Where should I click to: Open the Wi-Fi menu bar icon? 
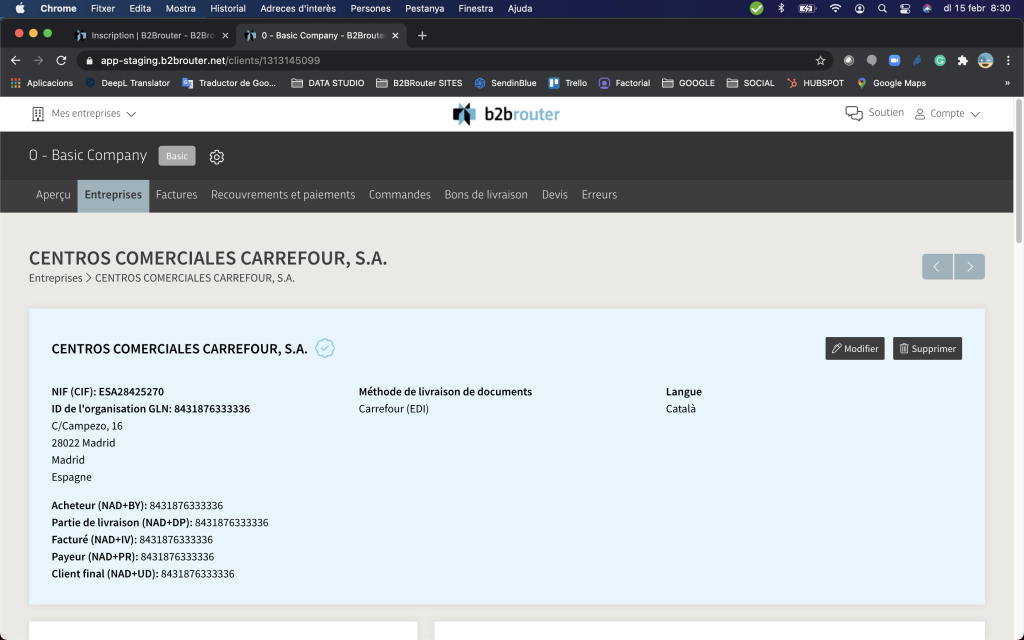click(x=835, y=8)
